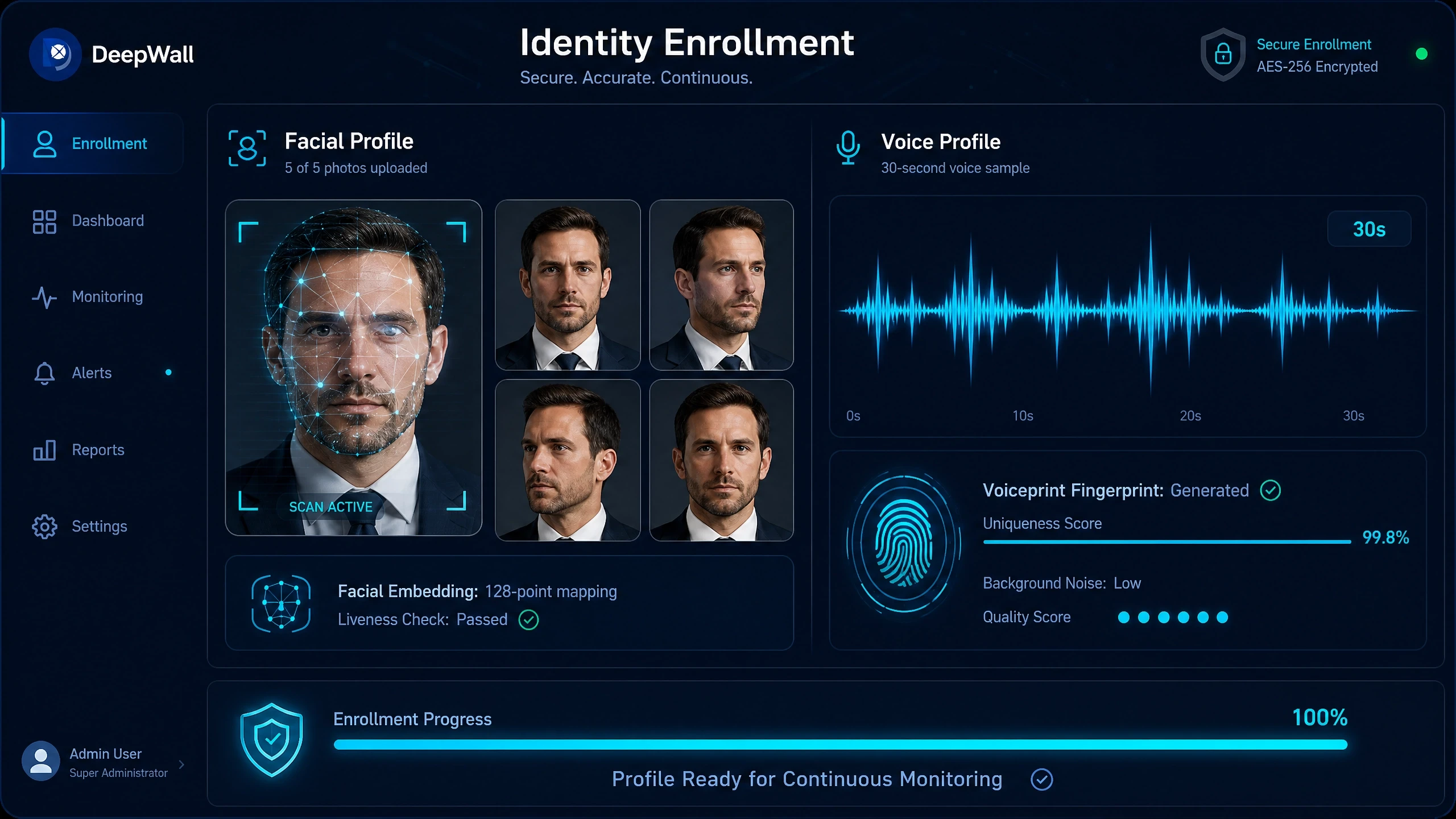Click the 30s duration badge
This screenshot has width=1456, height=819.
1369,229
